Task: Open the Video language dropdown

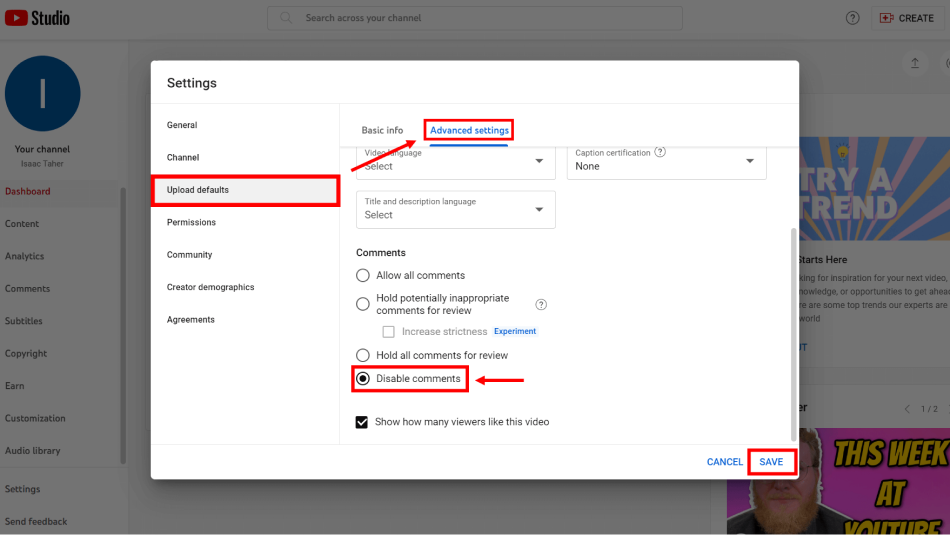Action: (x=456, y=162)
